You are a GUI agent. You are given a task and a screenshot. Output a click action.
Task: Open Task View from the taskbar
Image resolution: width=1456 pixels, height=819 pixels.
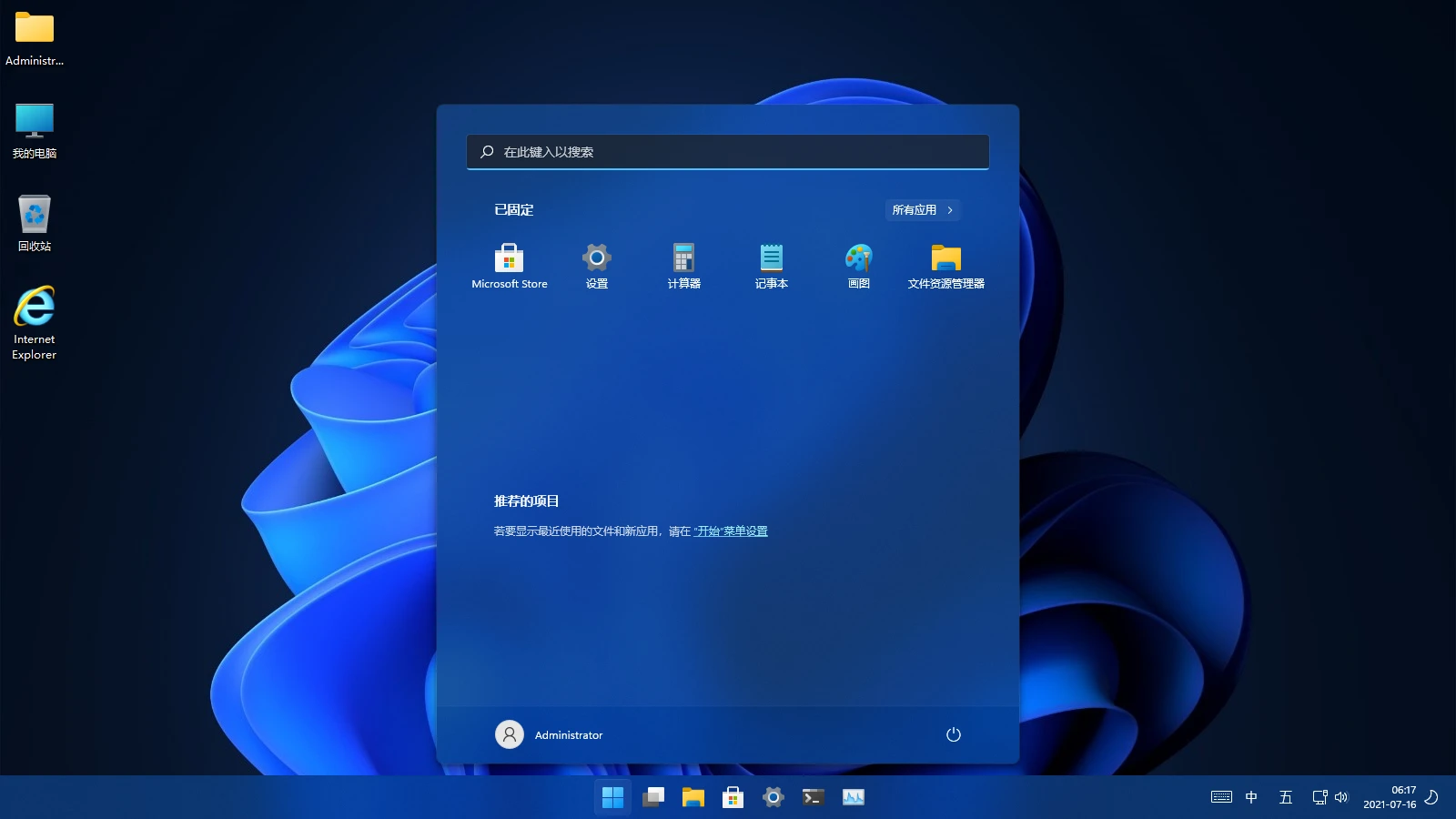[x=652, y=797]
